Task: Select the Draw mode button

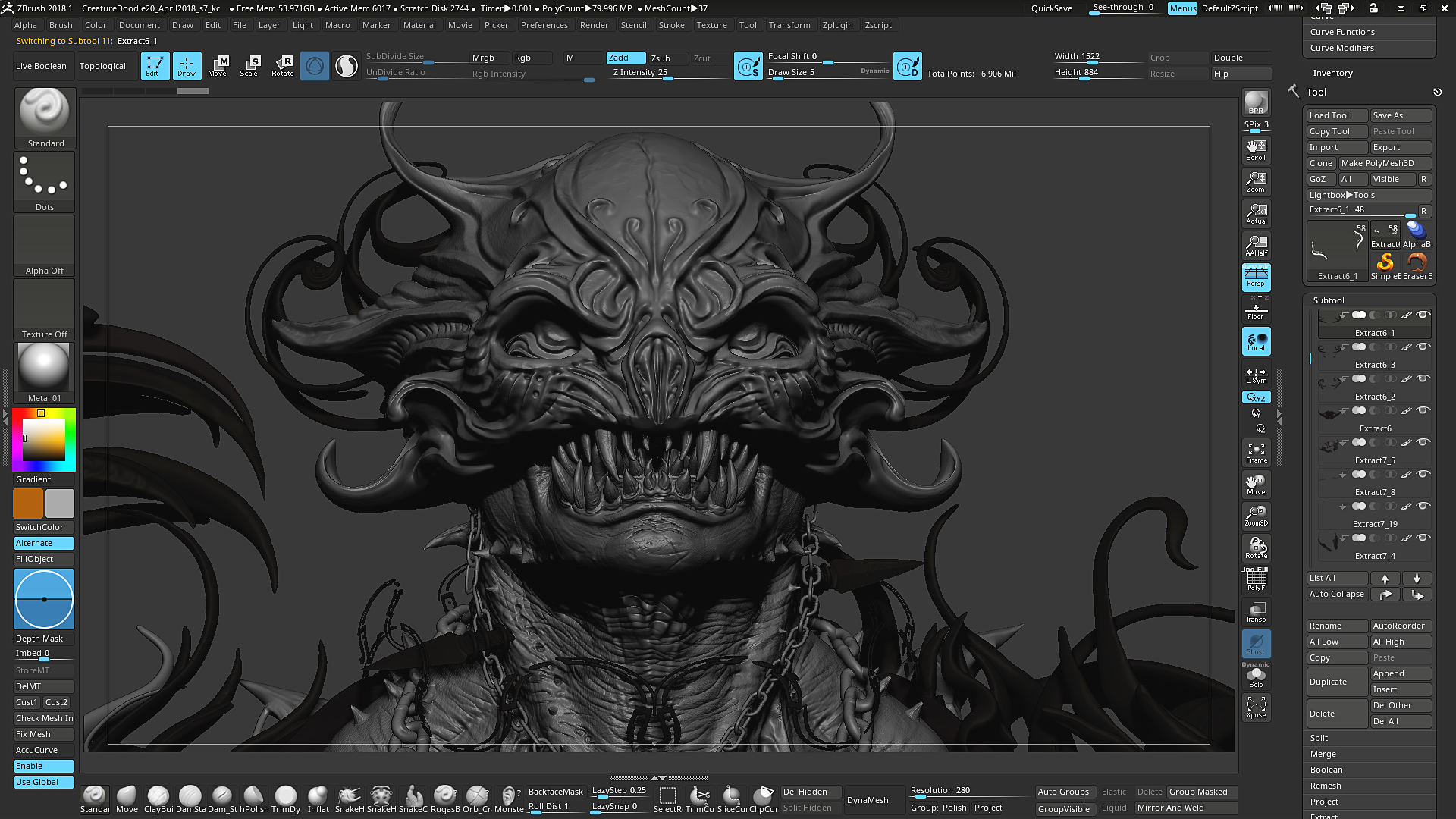Action: pos(187,66)
